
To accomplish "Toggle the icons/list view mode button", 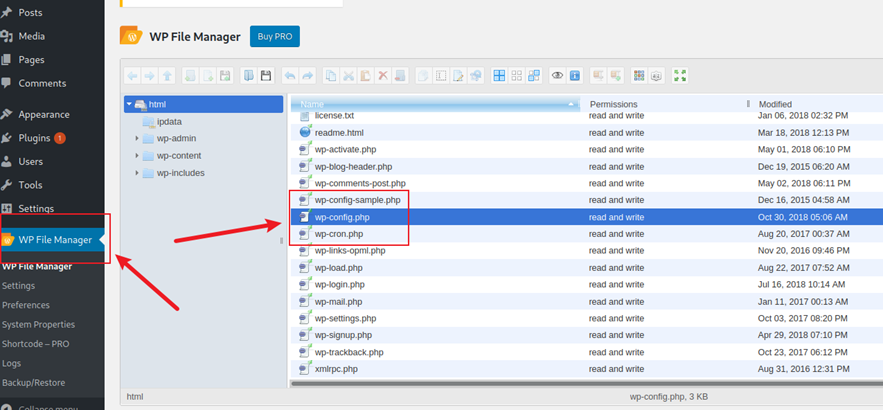I will (639, 75).
